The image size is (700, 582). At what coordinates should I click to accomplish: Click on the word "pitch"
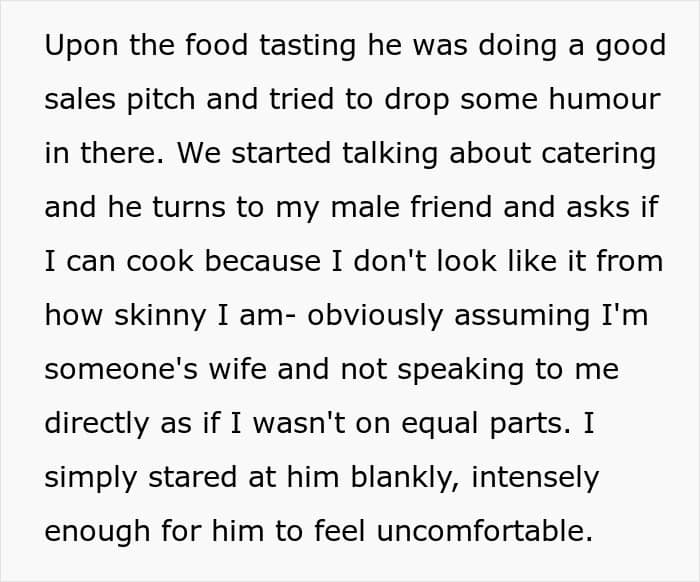coord(161,100)
